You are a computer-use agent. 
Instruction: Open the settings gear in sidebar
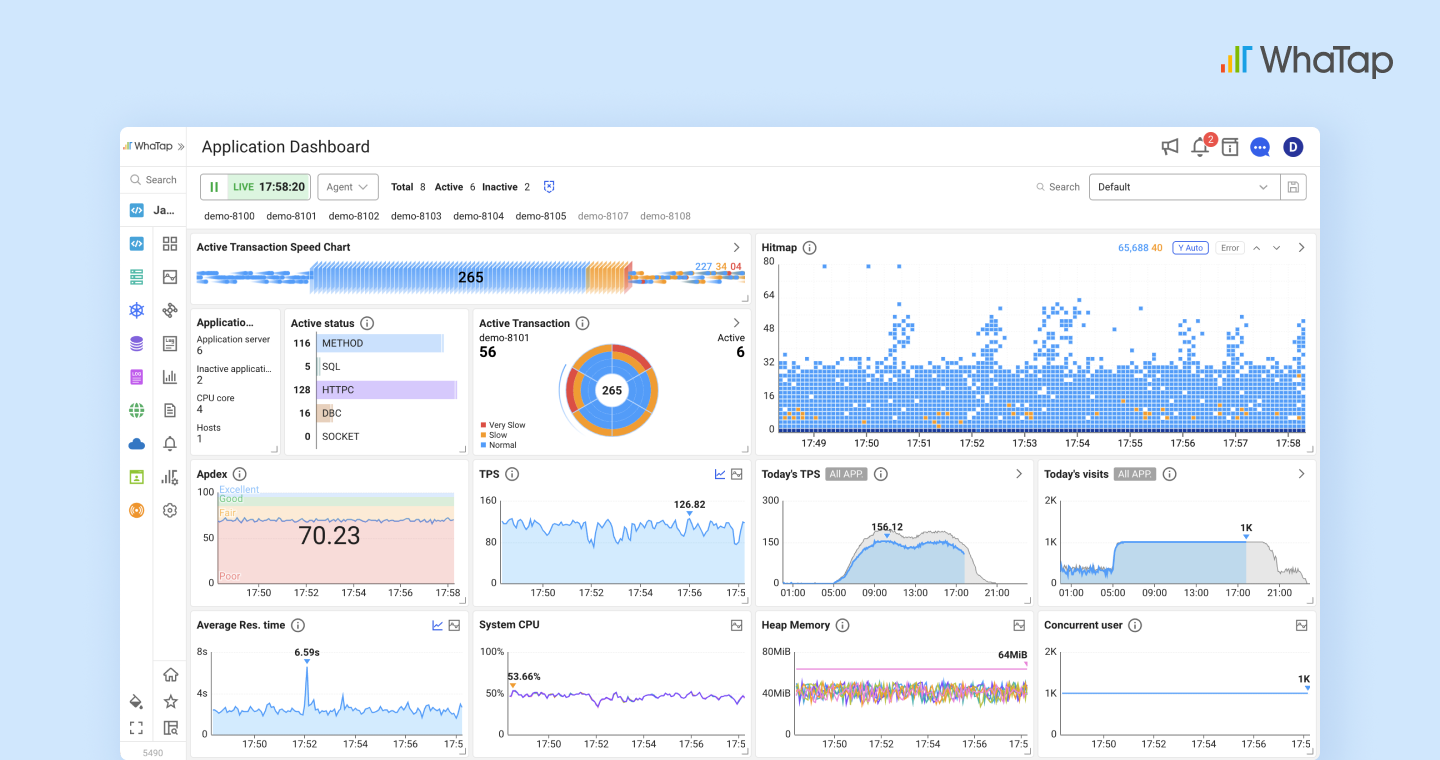170,510
